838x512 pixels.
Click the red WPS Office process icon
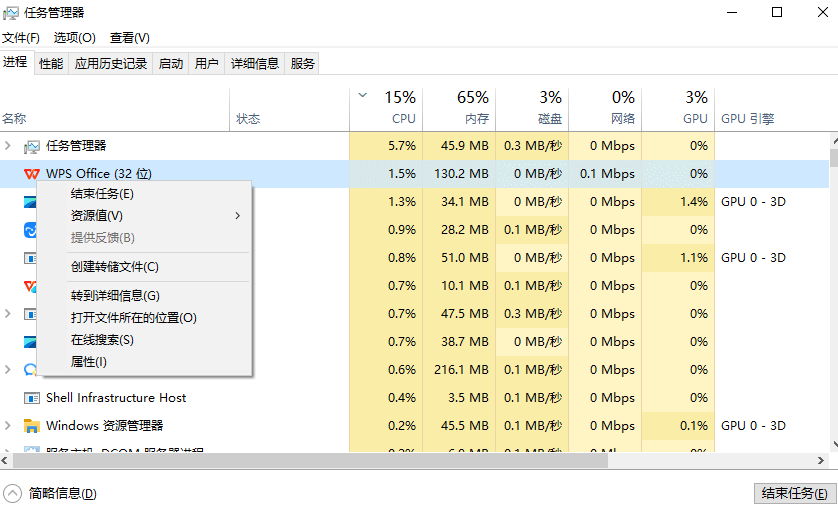(31, 174)
